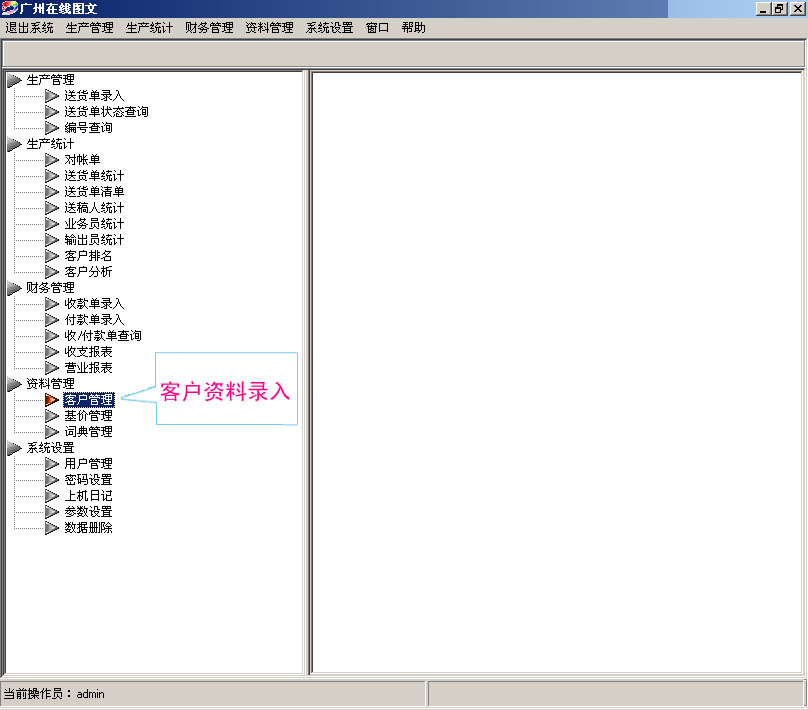The width and height of the screenshot is (808, 710).
Task: Open 送货单统计 tree item
Action: point(94,176)
